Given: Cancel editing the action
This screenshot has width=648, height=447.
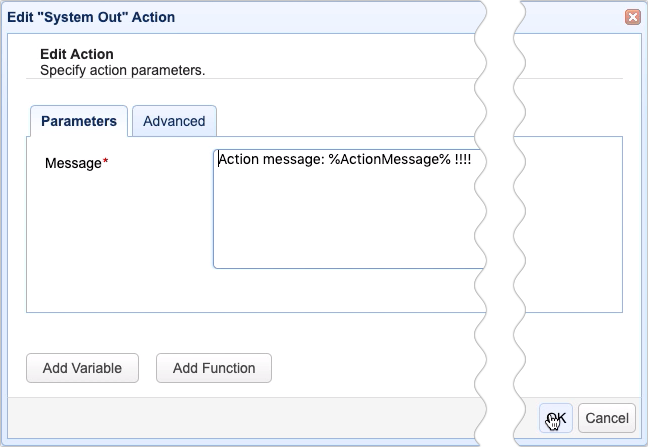Looking at the screenshot, I should (x=606, y=418).
